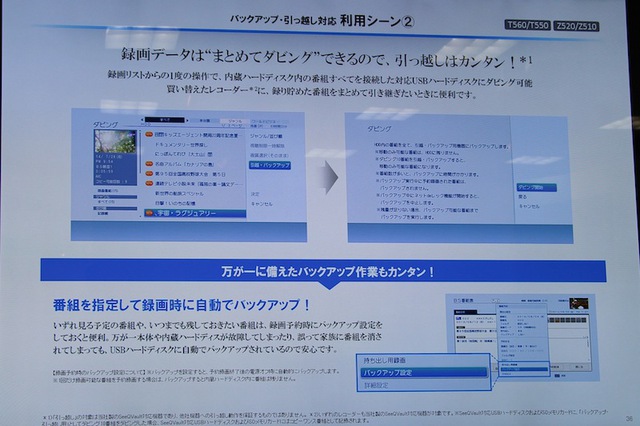Select 名曲アルバム program row

click(x=184, y=164)
